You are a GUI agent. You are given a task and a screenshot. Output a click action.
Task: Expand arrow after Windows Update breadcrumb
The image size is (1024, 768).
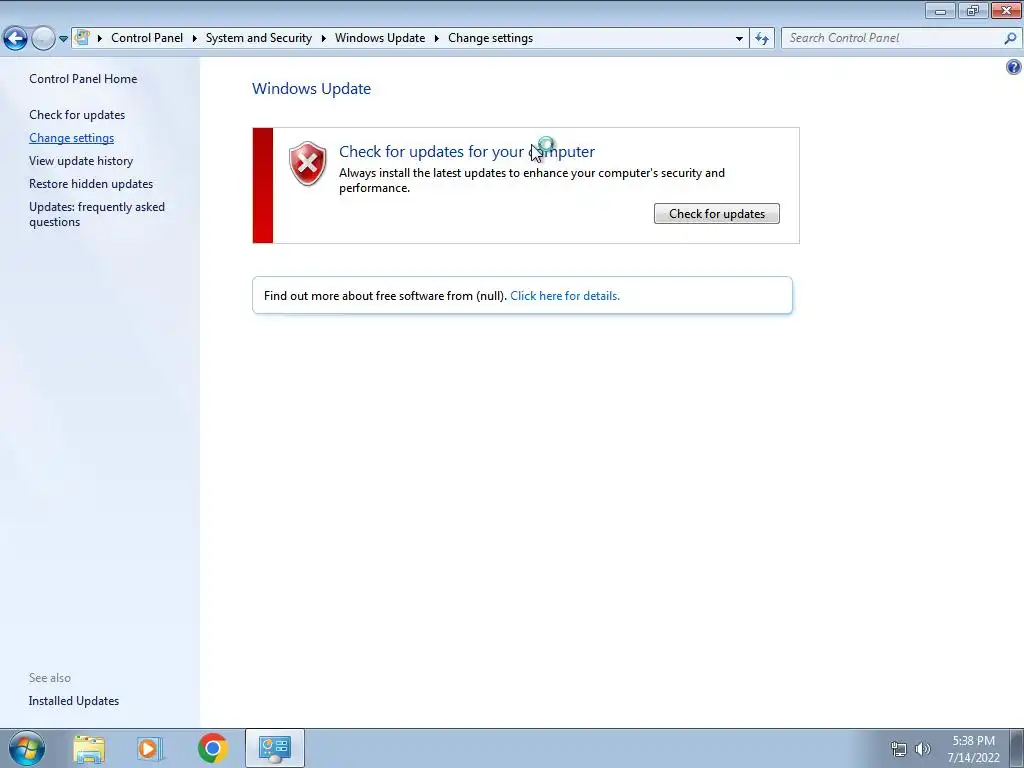pyautogui.click(x=436, y=39)
